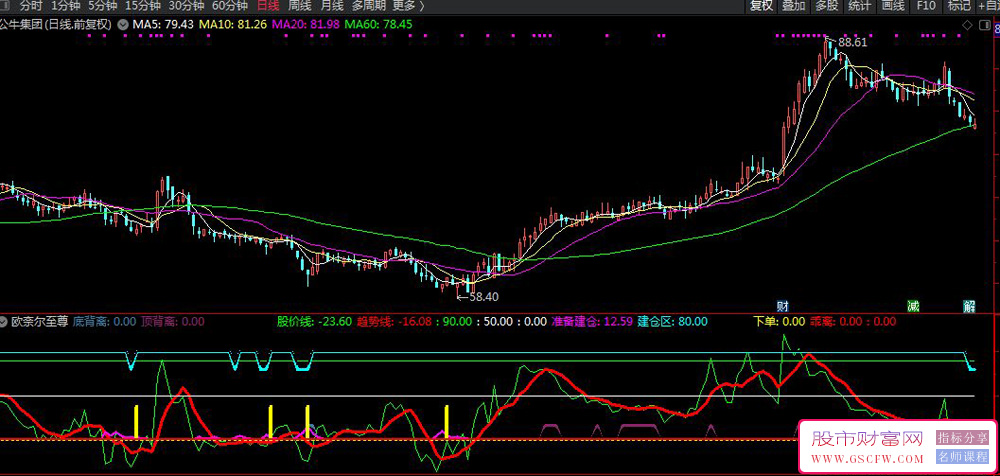The width and height of the screenshot is (1000, 476).
Task: Expand the 欧奈尔至尊 indicator dropdown arrow
Action: [4, 322]
